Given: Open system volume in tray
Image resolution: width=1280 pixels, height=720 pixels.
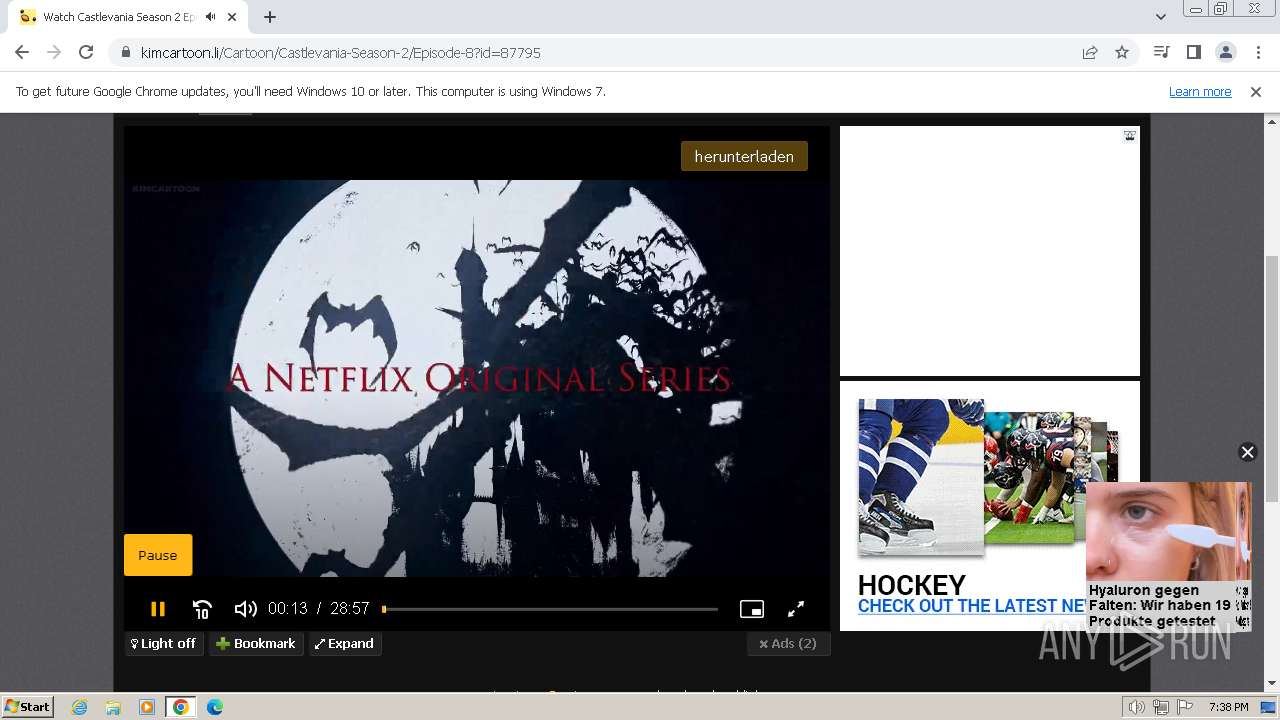Looking at the screenshot, I should coord(1137,707).
